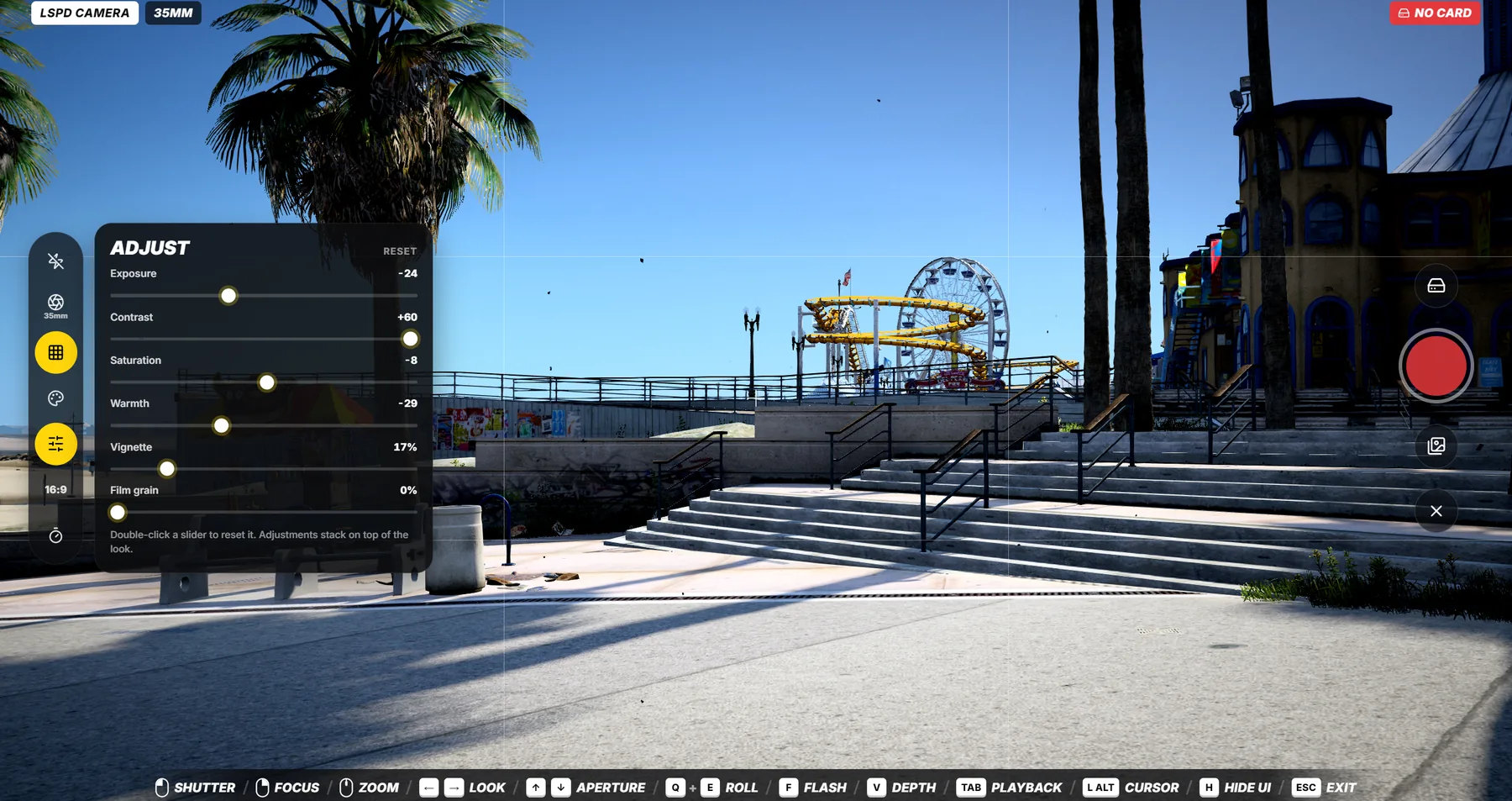This screenshot has height=801, width=1512.
Task: Click the Shutter mouse icon hint
Action: point(162,788)
